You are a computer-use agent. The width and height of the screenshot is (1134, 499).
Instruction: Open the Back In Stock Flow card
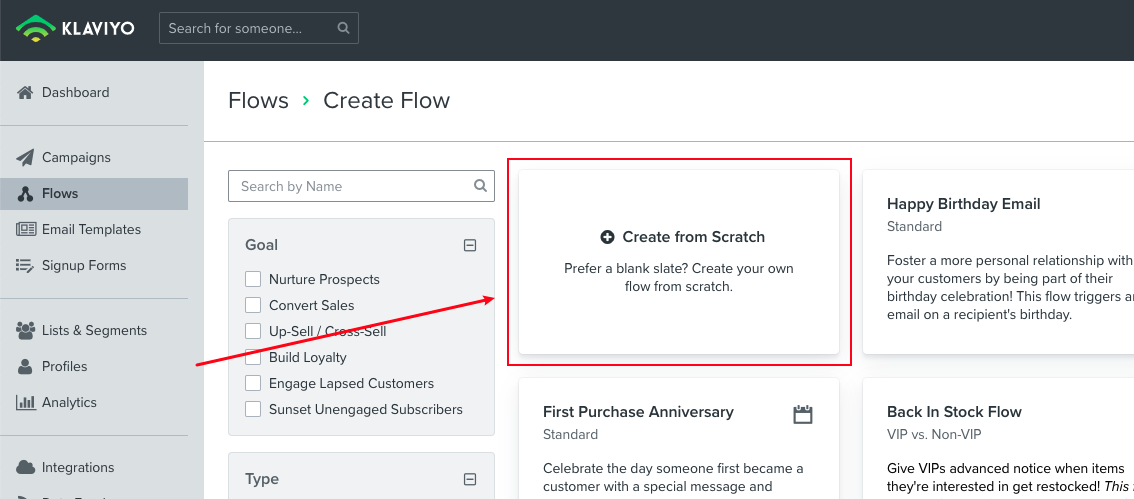click(998, 438)
